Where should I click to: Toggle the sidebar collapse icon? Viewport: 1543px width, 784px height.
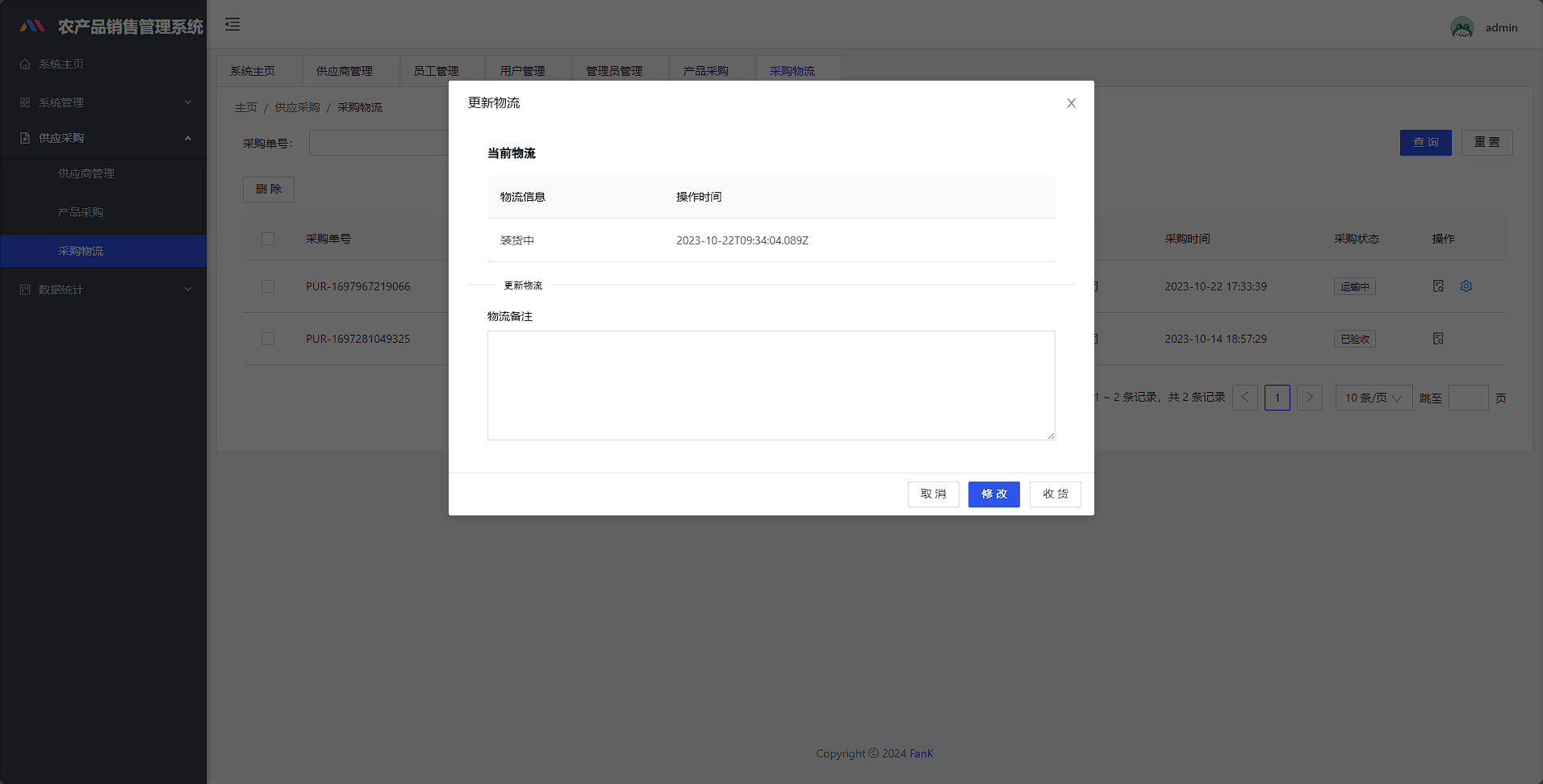[x=232, y=24]
